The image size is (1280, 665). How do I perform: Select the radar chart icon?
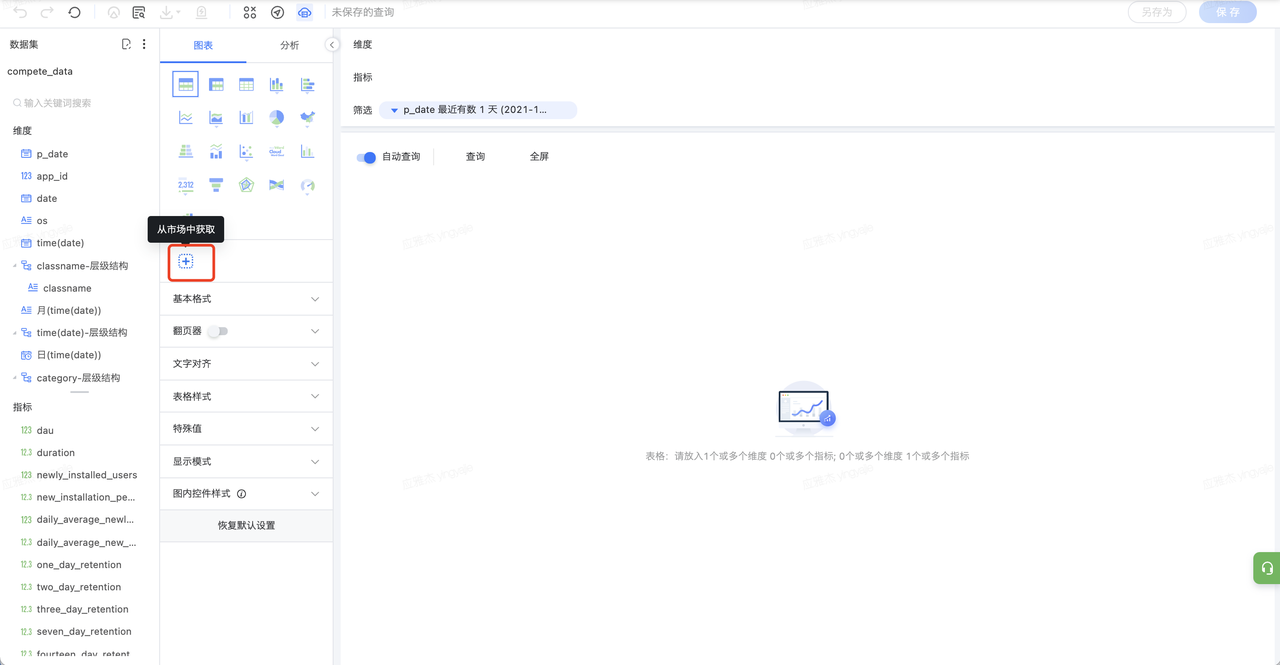[x=246, y=185]
